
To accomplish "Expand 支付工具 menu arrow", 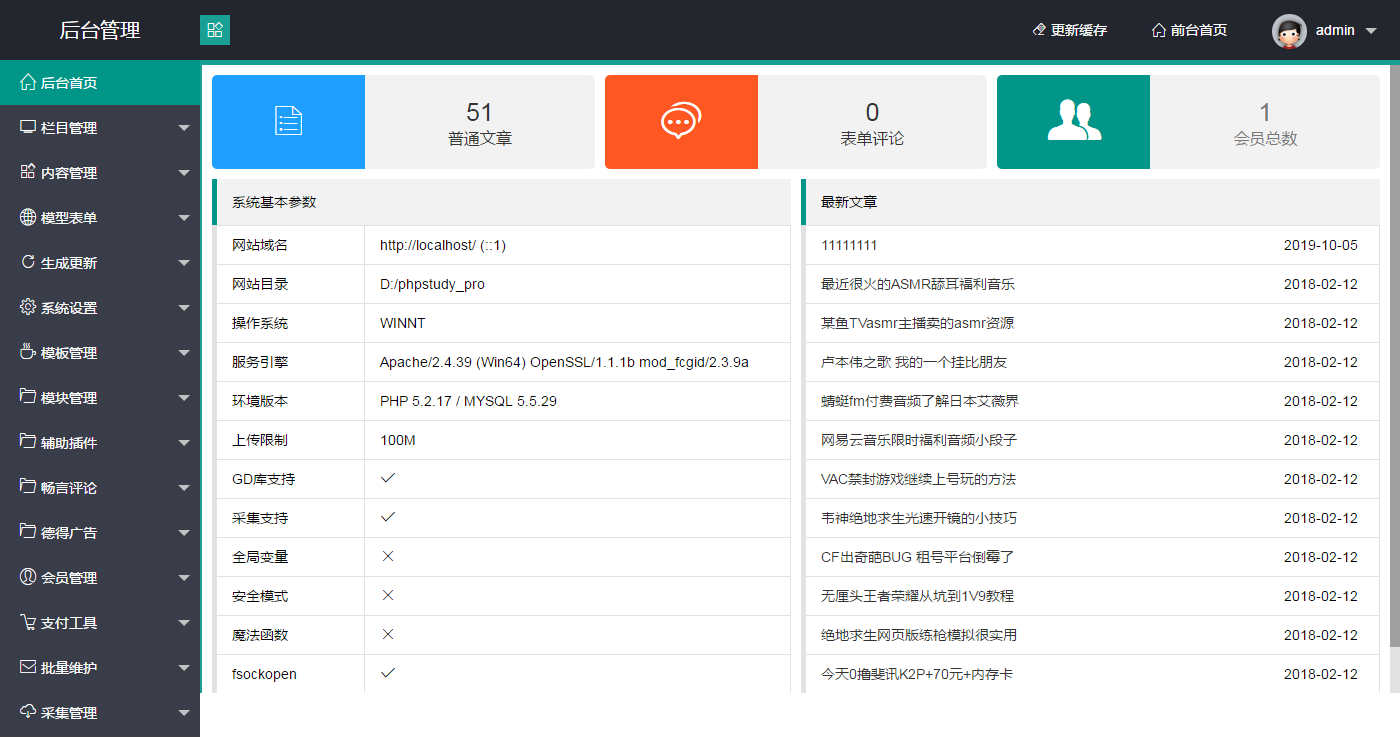I will coord(184,623).
